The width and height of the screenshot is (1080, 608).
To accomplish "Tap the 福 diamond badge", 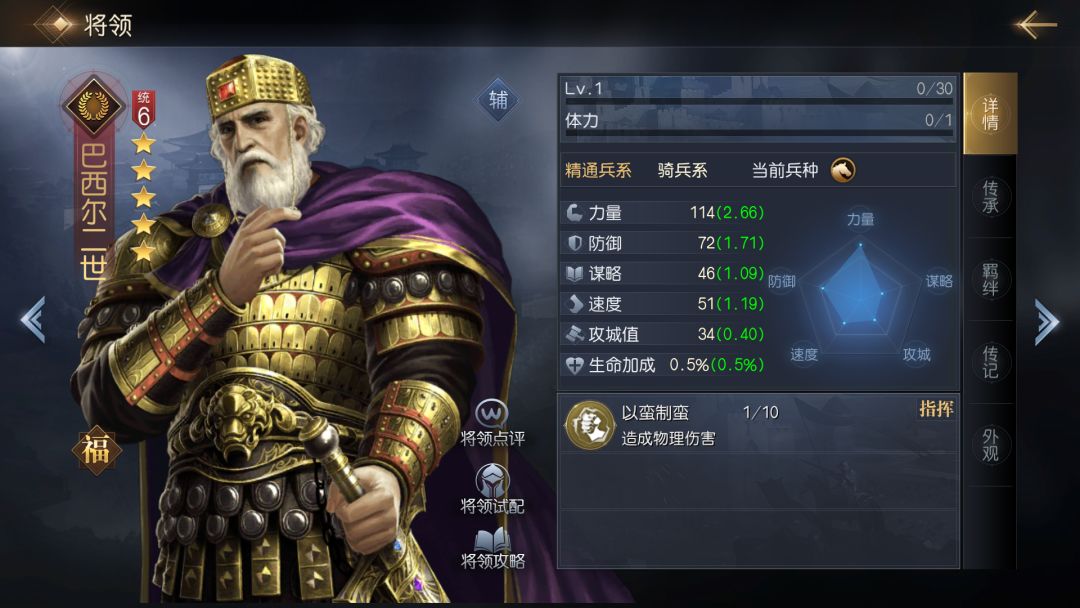I will (x=96, y=450).
